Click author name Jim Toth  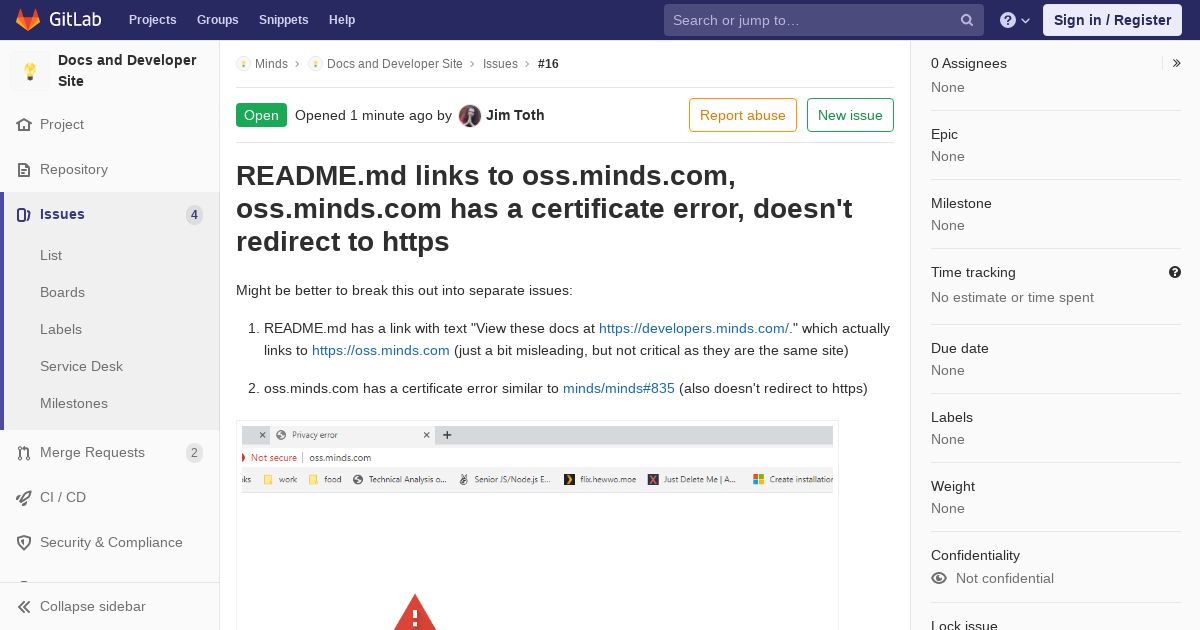point(515,115)
